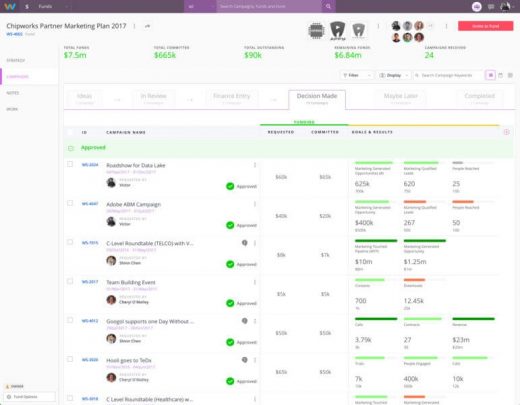Open the Team Building Event campaign
This screenshot has width=520, height=405.
(x=131, y=282)
